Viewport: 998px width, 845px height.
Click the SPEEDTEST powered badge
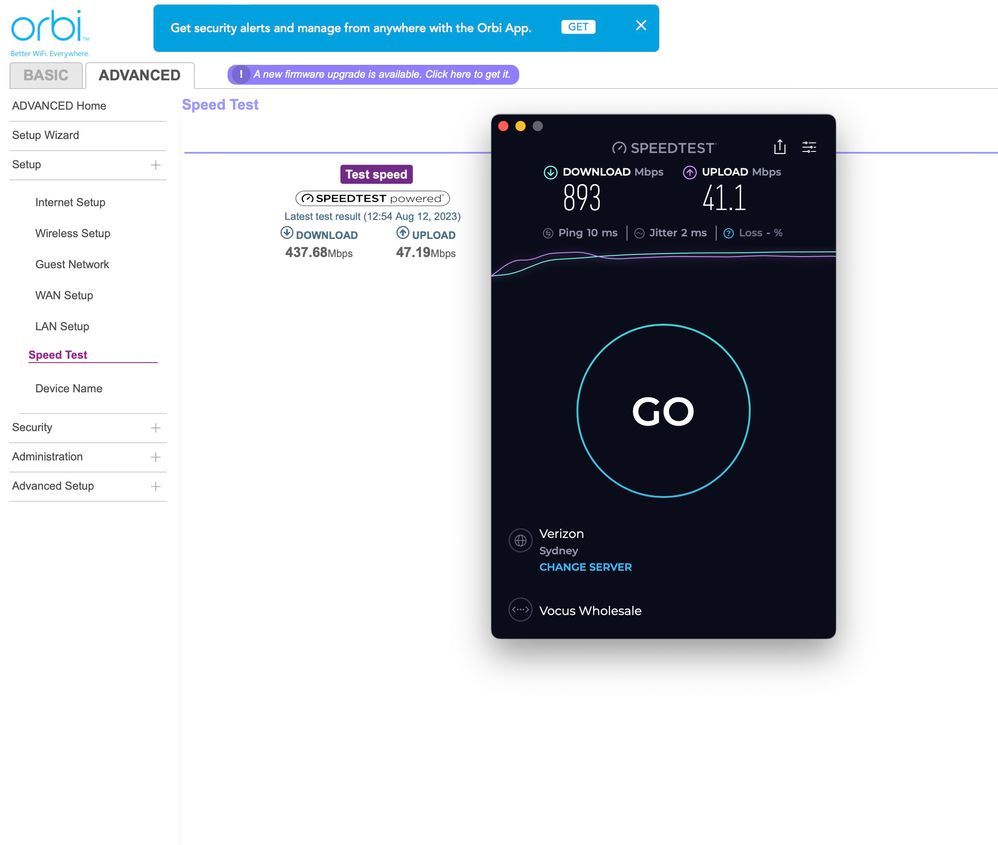(372, 199)
